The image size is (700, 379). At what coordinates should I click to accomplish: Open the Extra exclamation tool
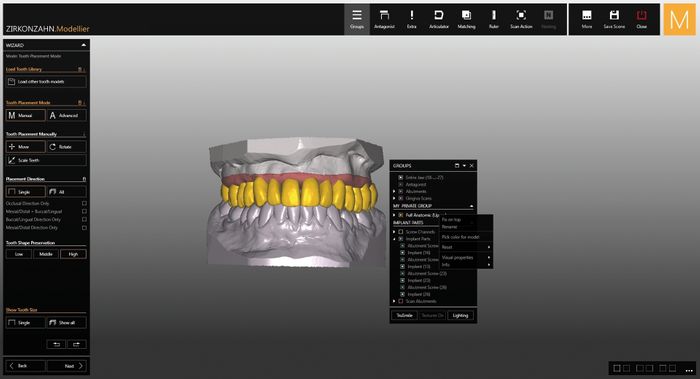[412, 20]
